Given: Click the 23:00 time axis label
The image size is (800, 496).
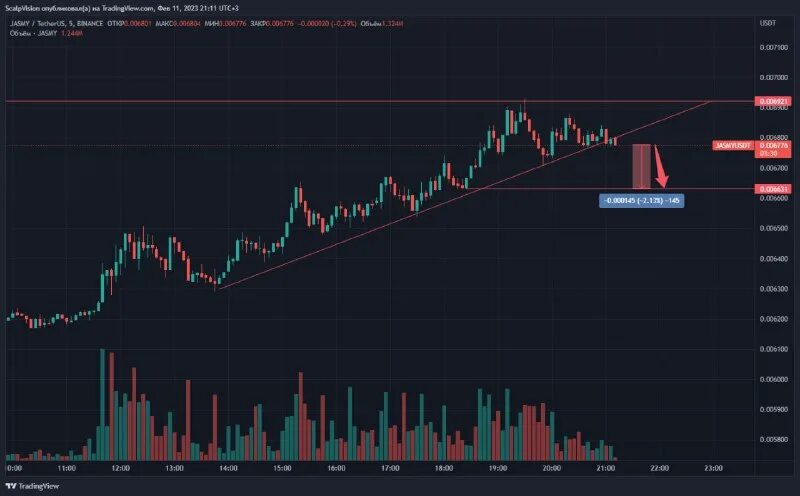Looking at the screenshot, I should pos(713,468).
